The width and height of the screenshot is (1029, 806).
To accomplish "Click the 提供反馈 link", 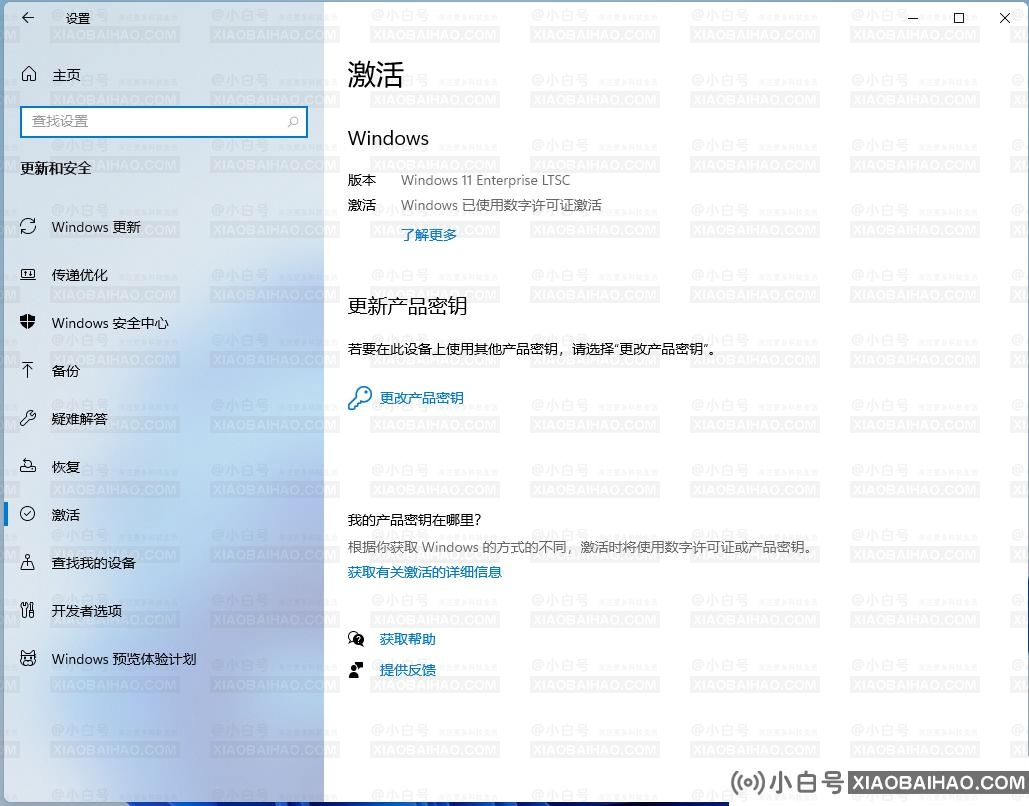I will (408, 669).
